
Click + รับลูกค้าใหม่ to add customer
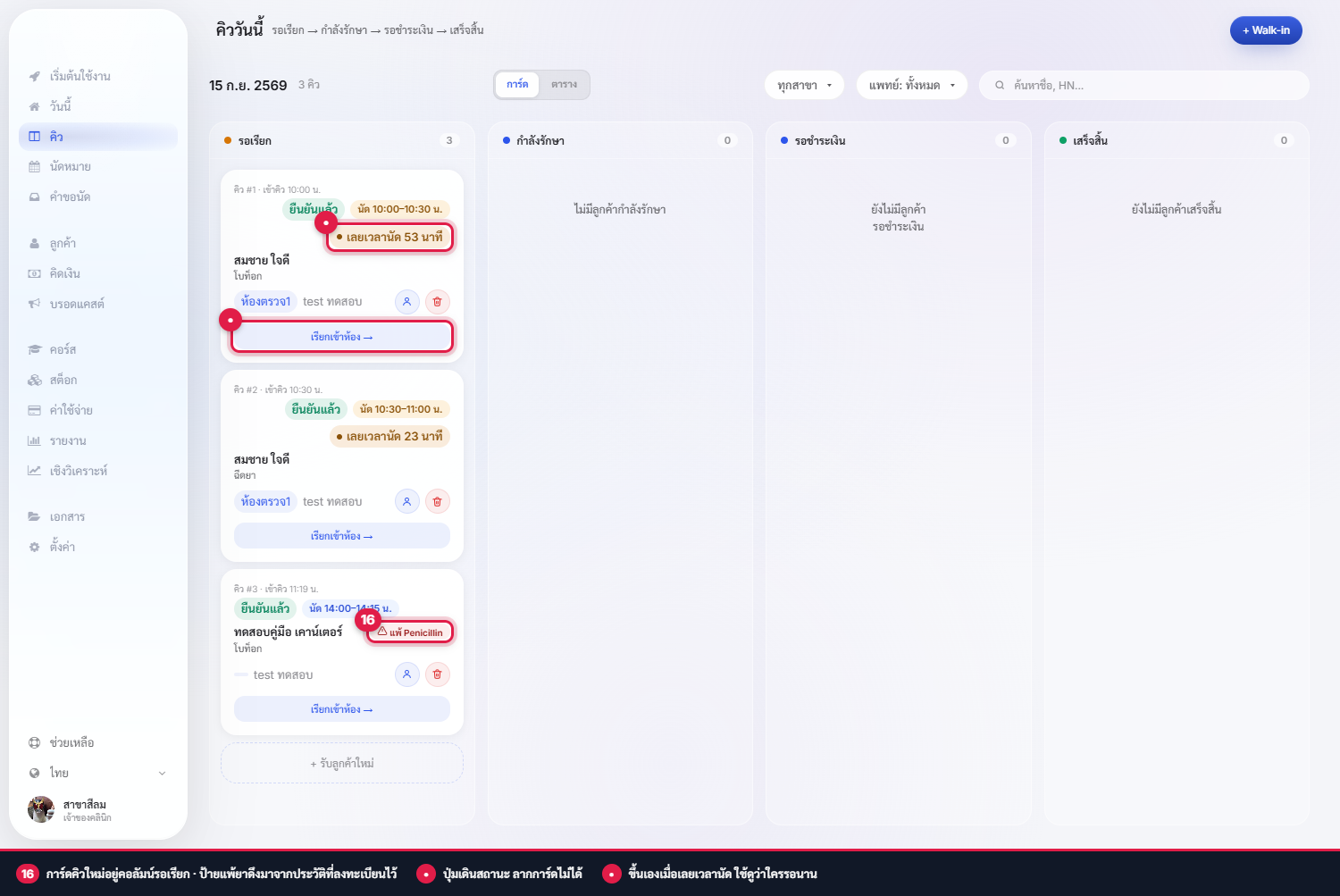342,764
